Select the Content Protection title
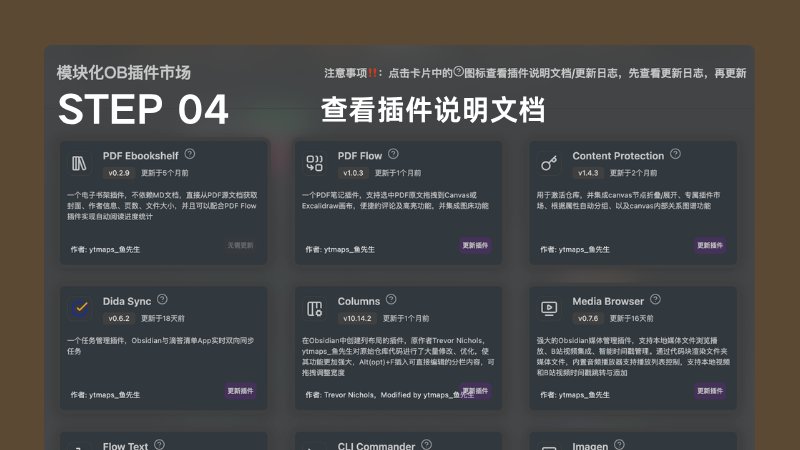Screen dimensions: 800x450 pyautogui.click(x=618, y=156)
